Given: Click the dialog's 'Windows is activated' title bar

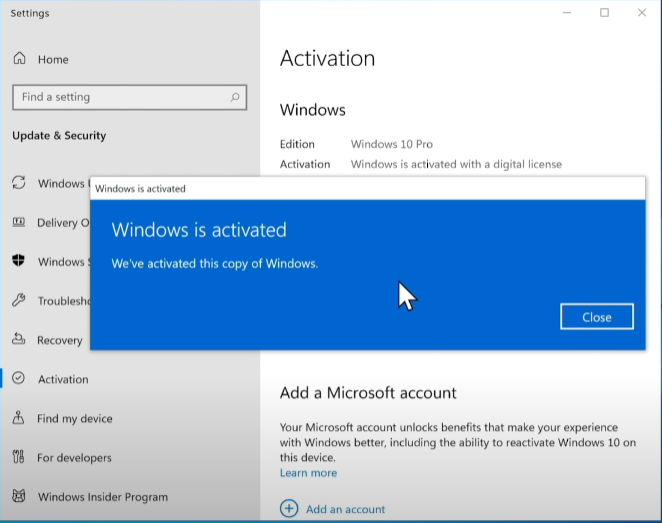Looking at the screenshot, I should 368,188.
